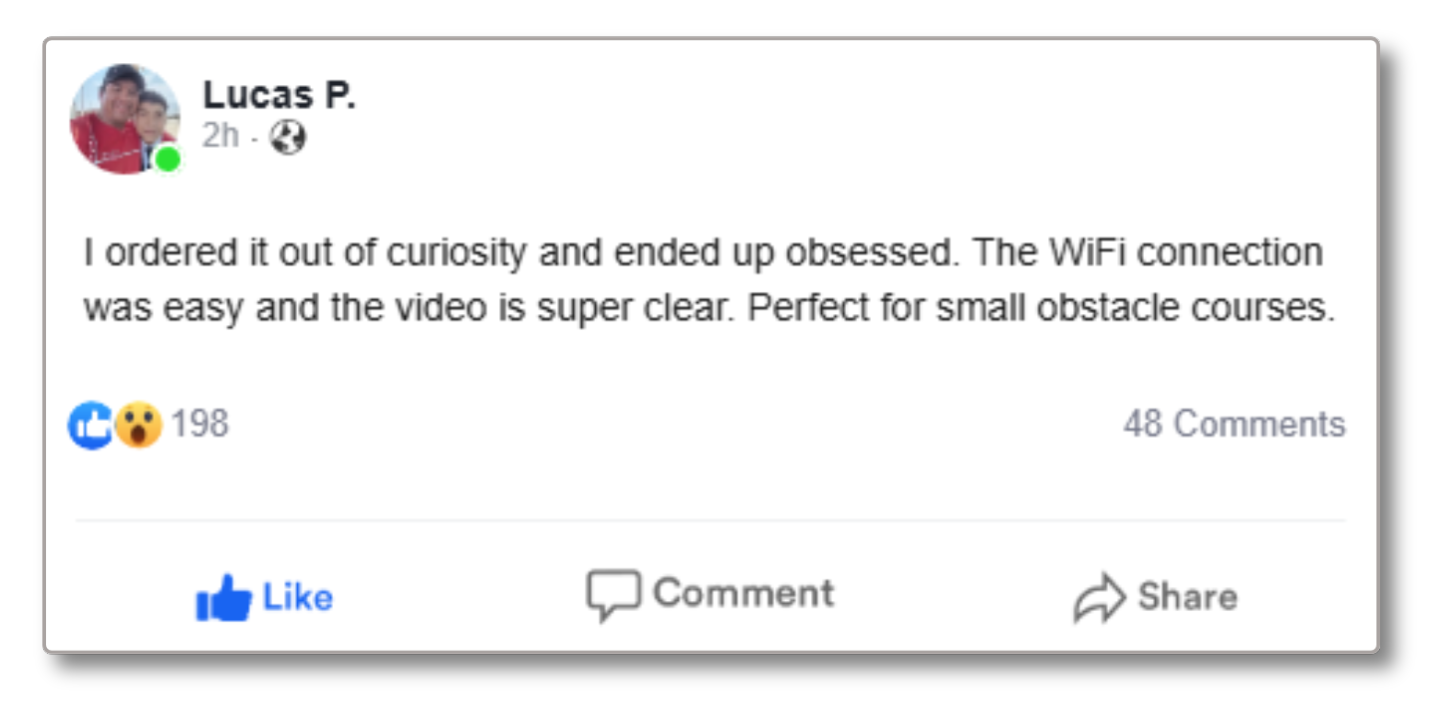Screen dimensions: 1450x720
Task: Click the blue thumbs-up Like button icon
Action: (222, 598)
